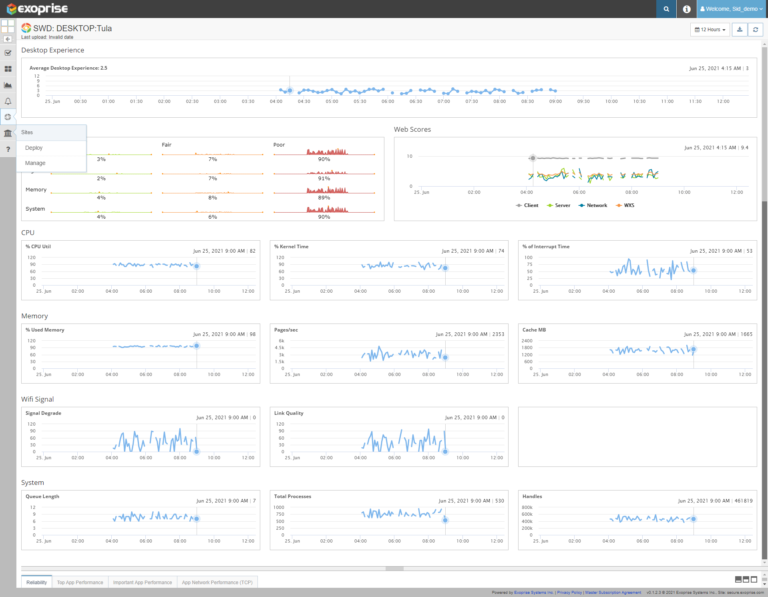
Task: Toggle the Network series in Web Scores legend
Action: pyautogui.click(x=595, y=205)
